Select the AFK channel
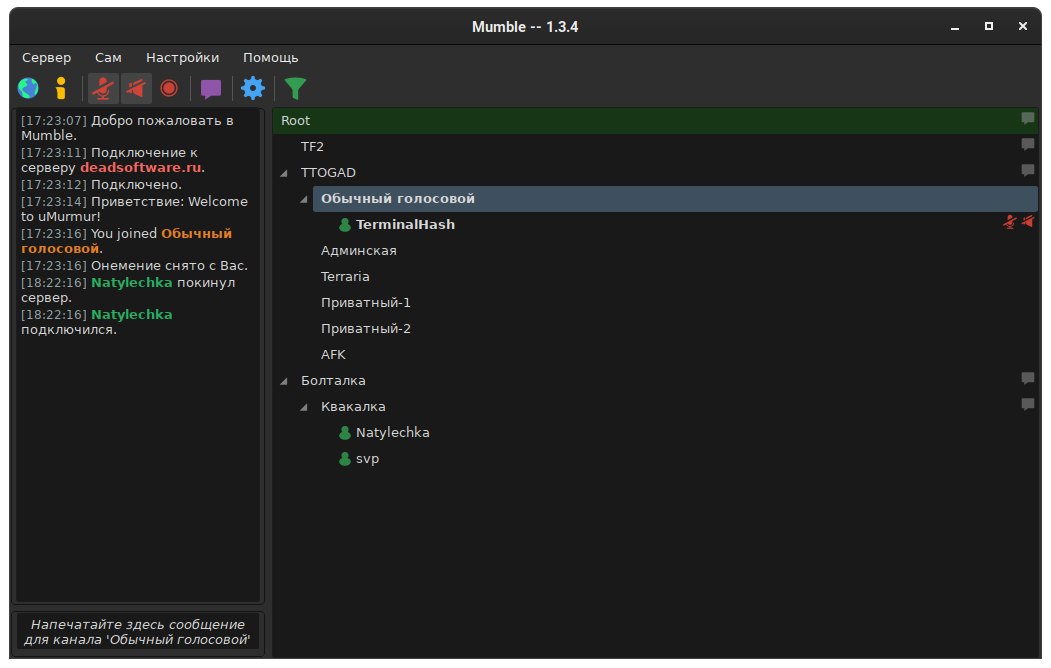 [x=333, y=355]
